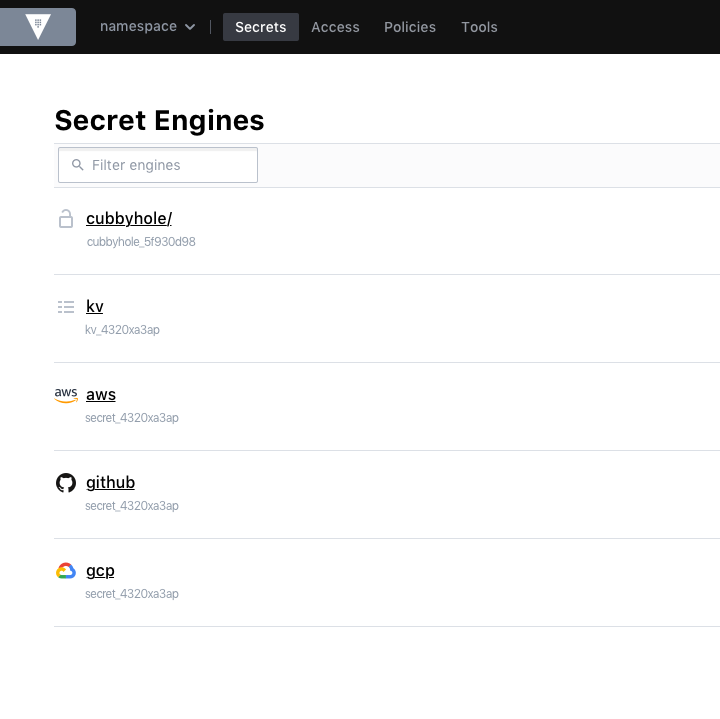Click the Google Cloud logo icon

(x=66, y=571)
